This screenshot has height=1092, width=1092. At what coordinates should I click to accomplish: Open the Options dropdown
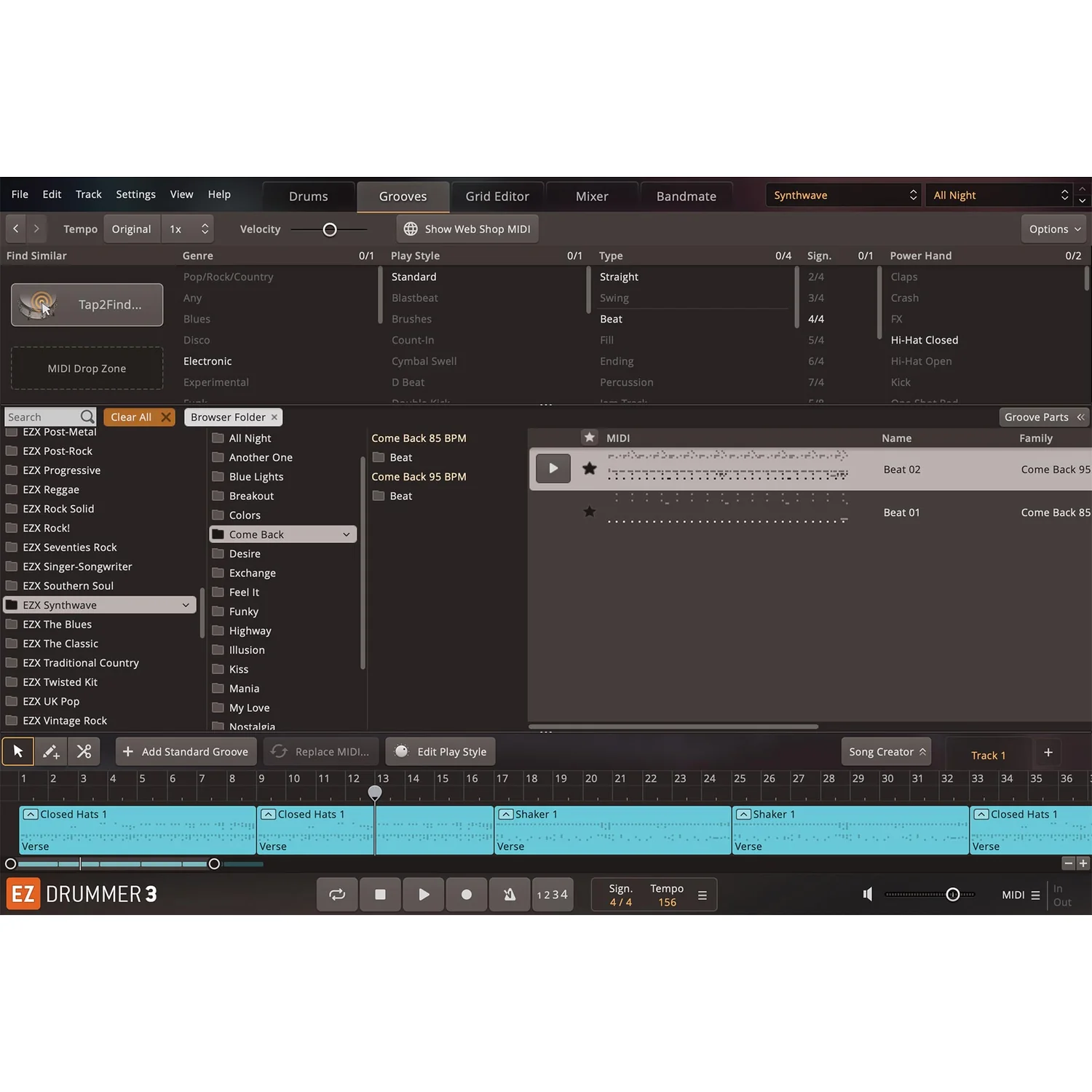pos(1053,229)
